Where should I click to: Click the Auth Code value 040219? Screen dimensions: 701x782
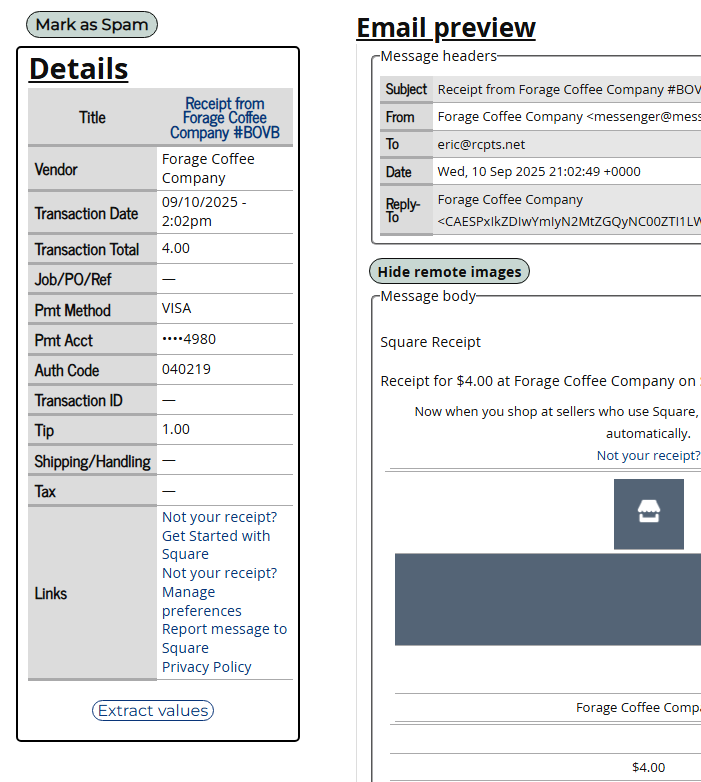[186, 369]
